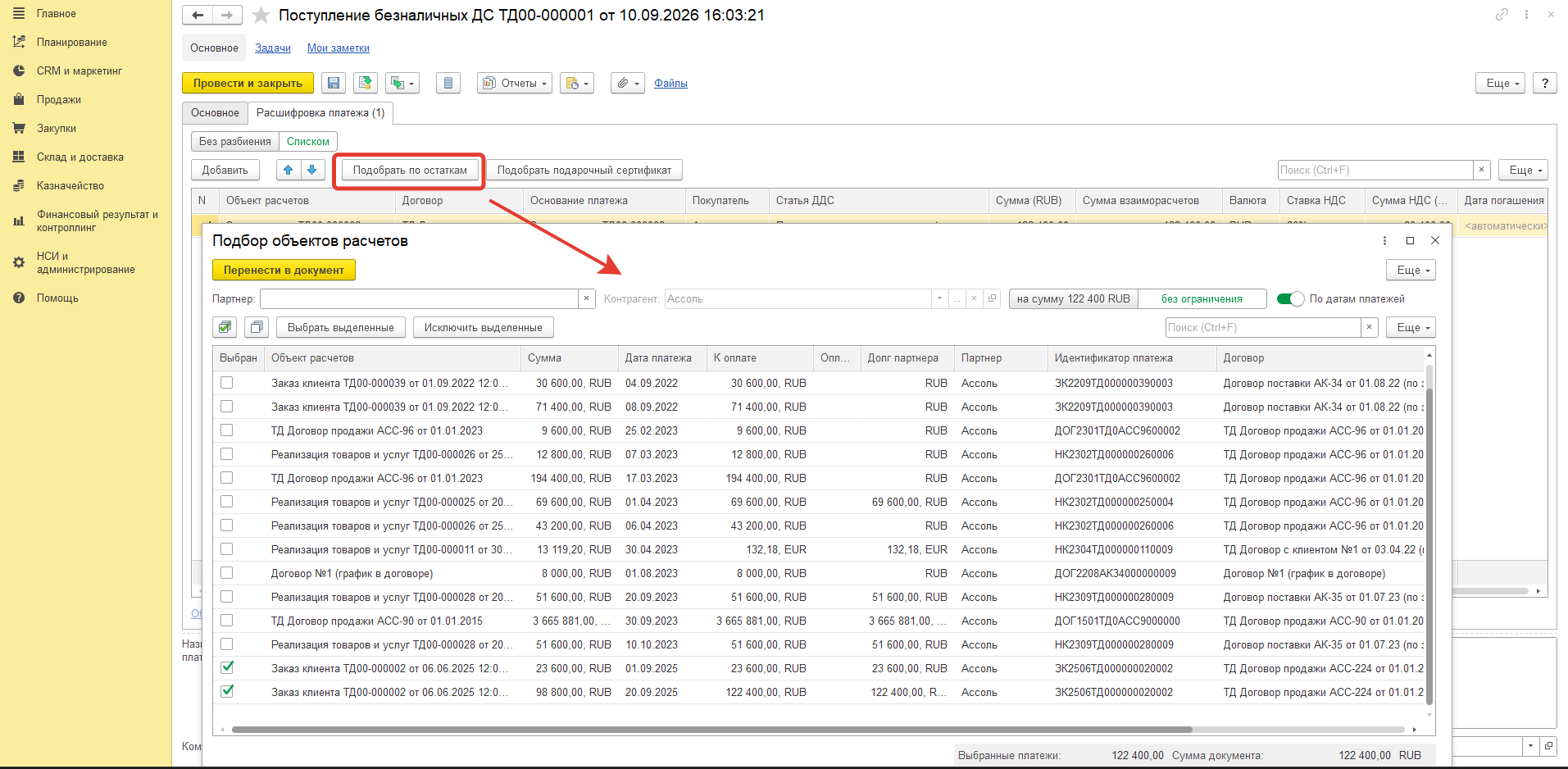Move row down with blue down arrow
1568x769 pixels.
pyautogui.click(x=312, y=170)
